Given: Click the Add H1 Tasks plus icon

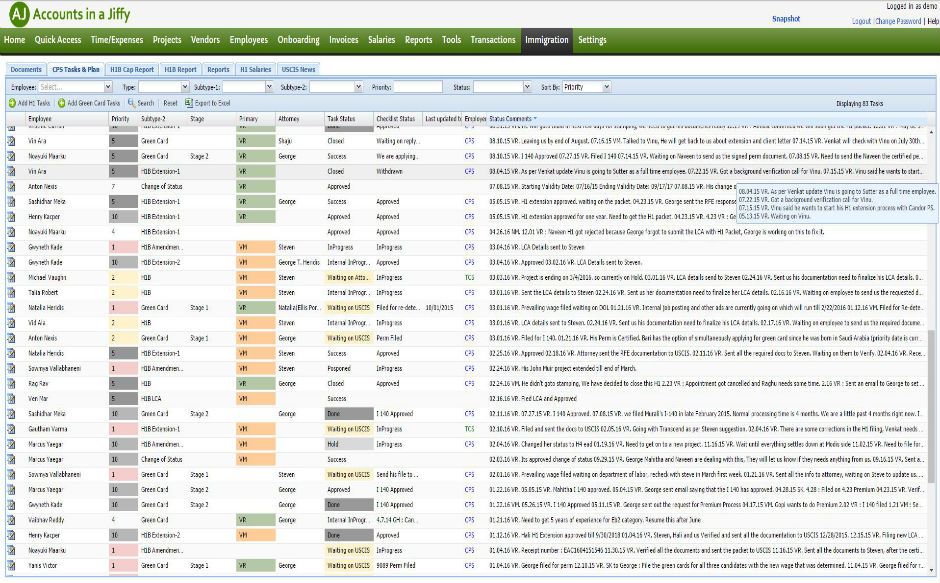Looking at the screenshot, I should 12,103.
